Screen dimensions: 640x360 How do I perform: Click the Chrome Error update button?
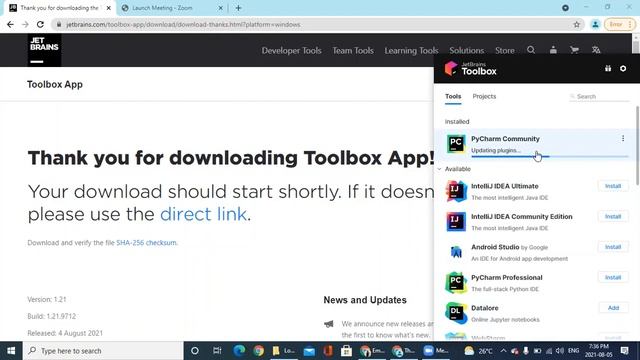pos(620,24)
